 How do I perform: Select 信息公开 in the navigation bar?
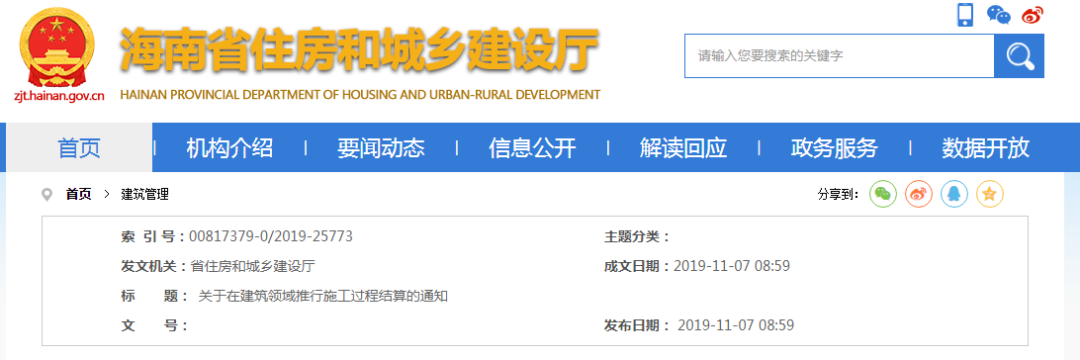coord(532,147)
